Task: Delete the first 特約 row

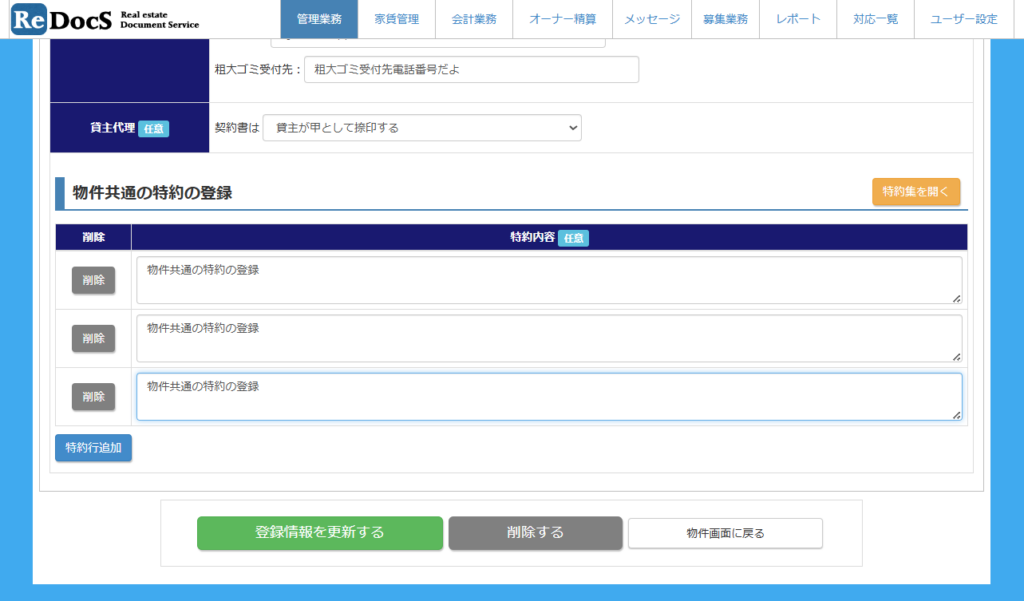Action: pos(93,280)
